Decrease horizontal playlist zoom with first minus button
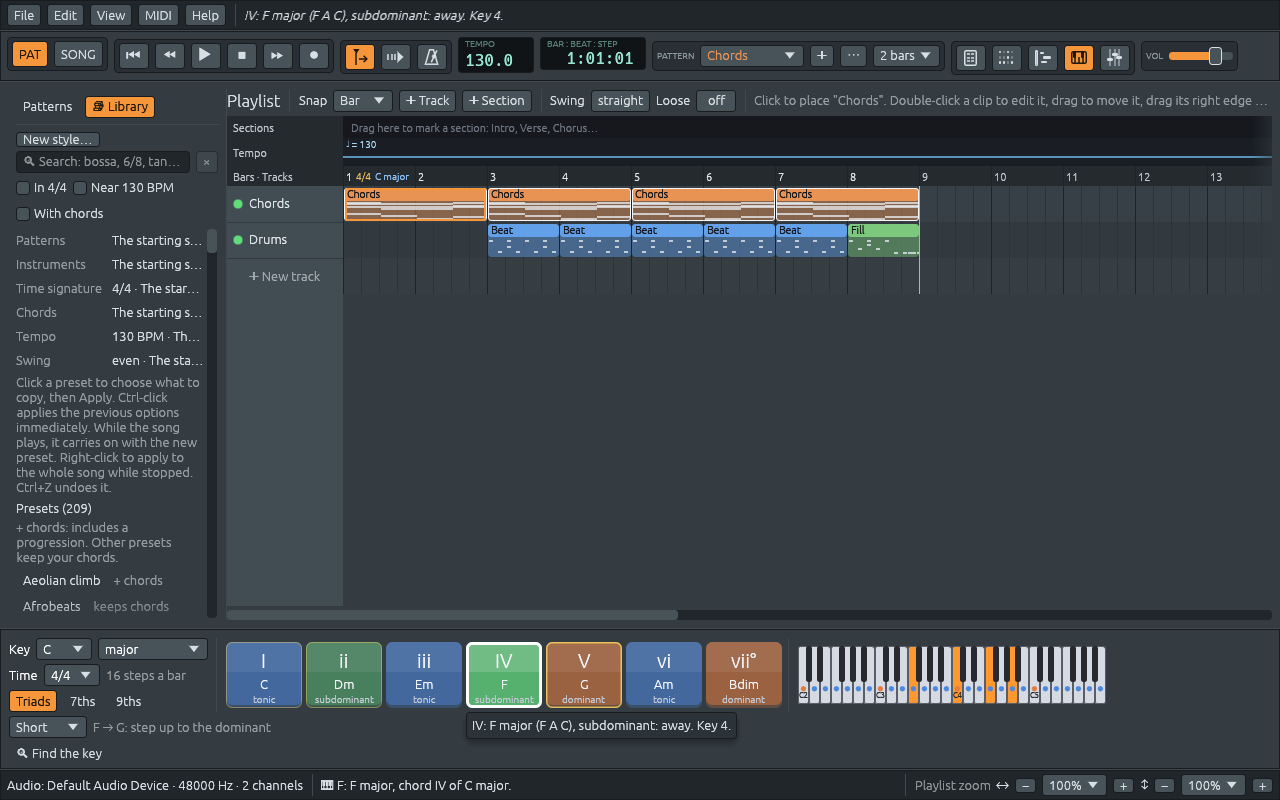This screenshot has width=1280, height=800. pyautogui.click(x=1026, y=786)
